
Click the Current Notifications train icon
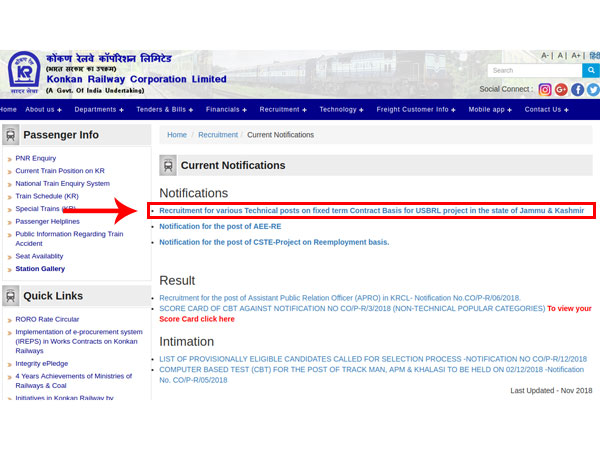pyautogui.click(x=168, y=165)
